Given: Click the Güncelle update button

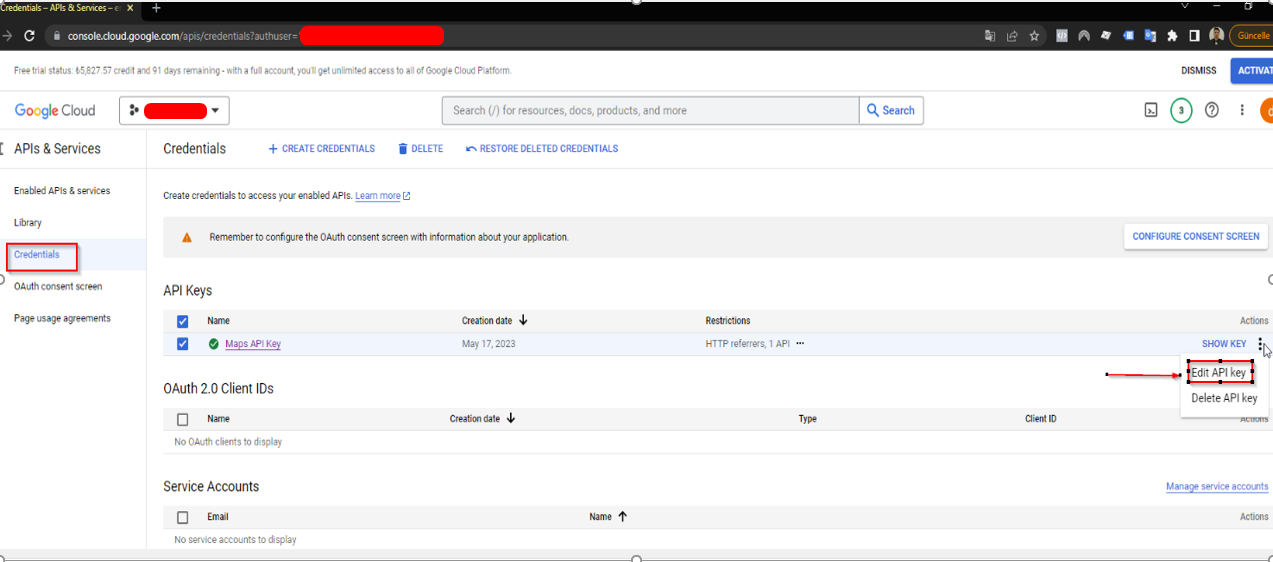Looking at the screenshot, I should pos(1253,35).
